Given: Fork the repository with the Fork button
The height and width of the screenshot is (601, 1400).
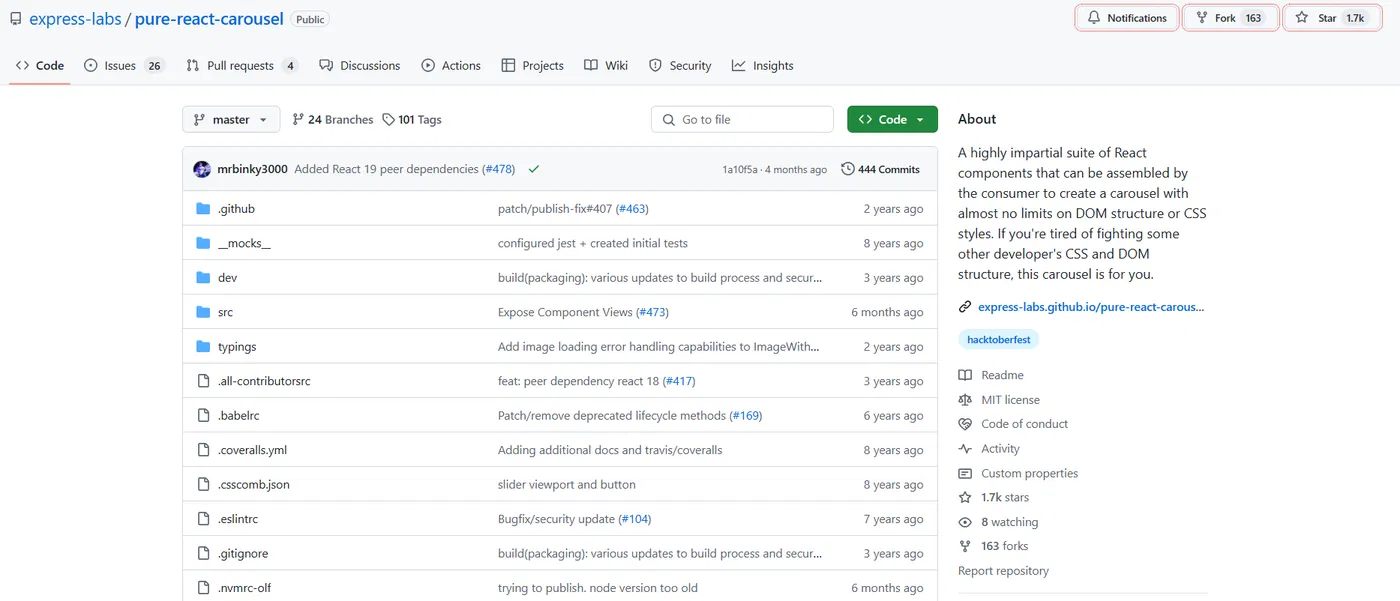Looking at the screenshot, I should (x=1231, y=18).
